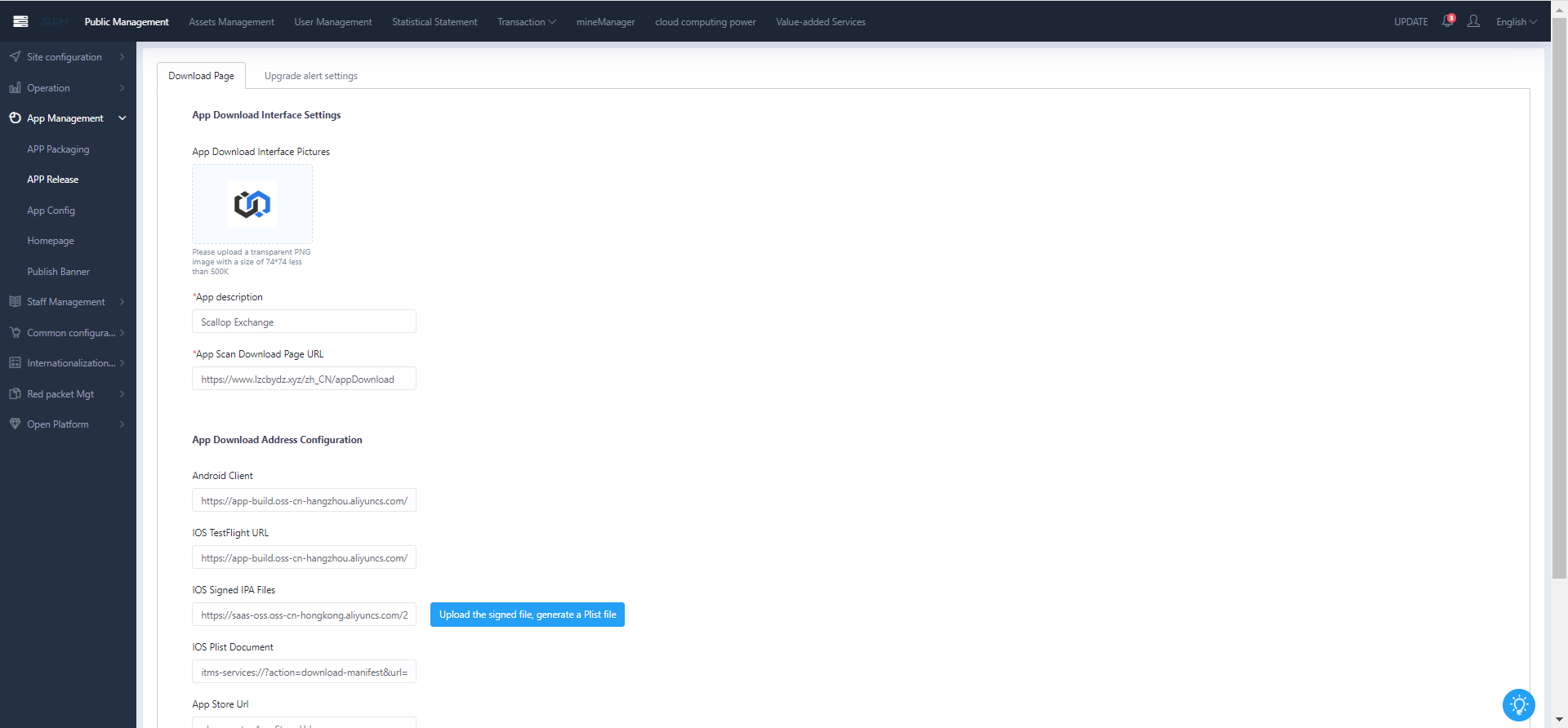
Task: Click the App Management sidebar icon
Action: [x=15, y=118]
